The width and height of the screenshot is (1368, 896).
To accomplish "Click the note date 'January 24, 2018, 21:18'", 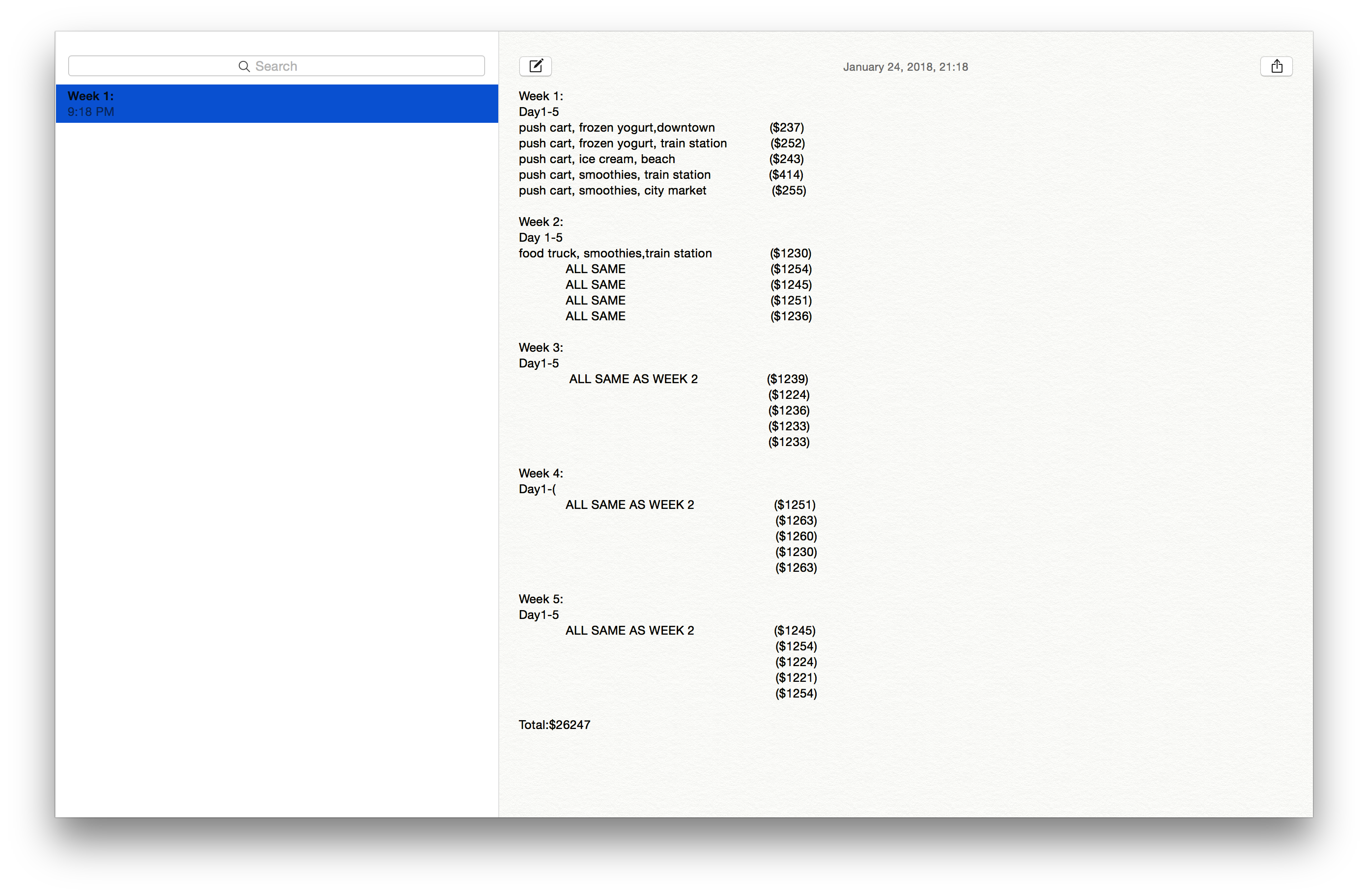I will coord(905,67).
